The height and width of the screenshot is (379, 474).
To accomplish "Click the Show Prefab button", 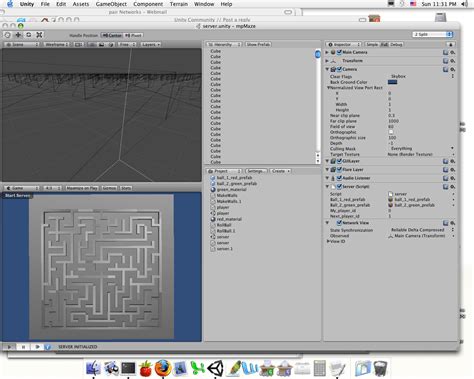I will click(x=258, y=44).
